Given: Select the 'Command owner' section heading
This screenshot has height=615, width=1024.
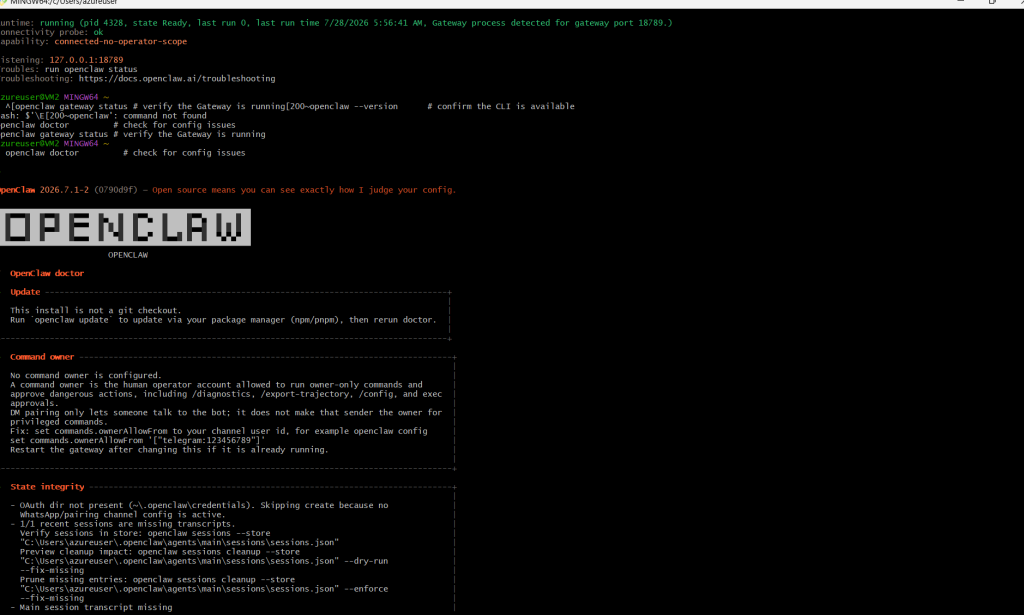Looking at the screenshot, I should click(42, 357).
